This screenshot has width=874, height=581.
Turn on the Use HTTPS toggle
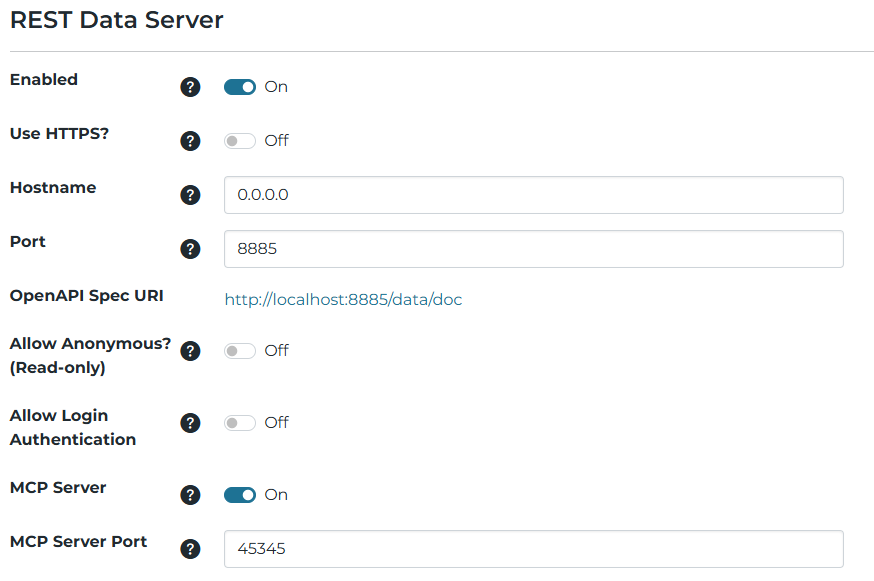tap(240, 141)
